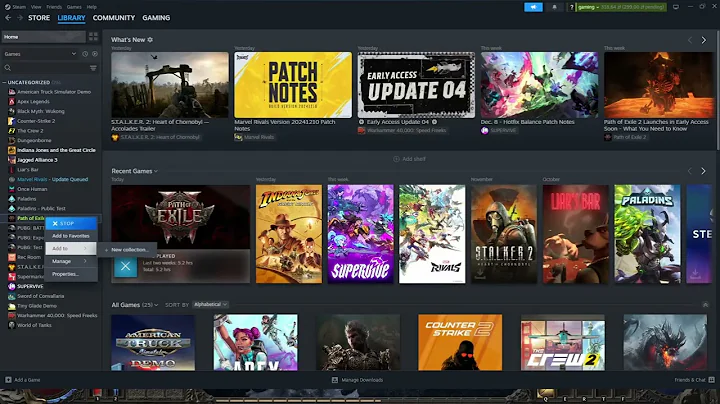Image resolution: width=720 pixels, height=404 pixels.
Task: Expand the Add to submenu
Action: pyautogui.click(x=71, y=248)
